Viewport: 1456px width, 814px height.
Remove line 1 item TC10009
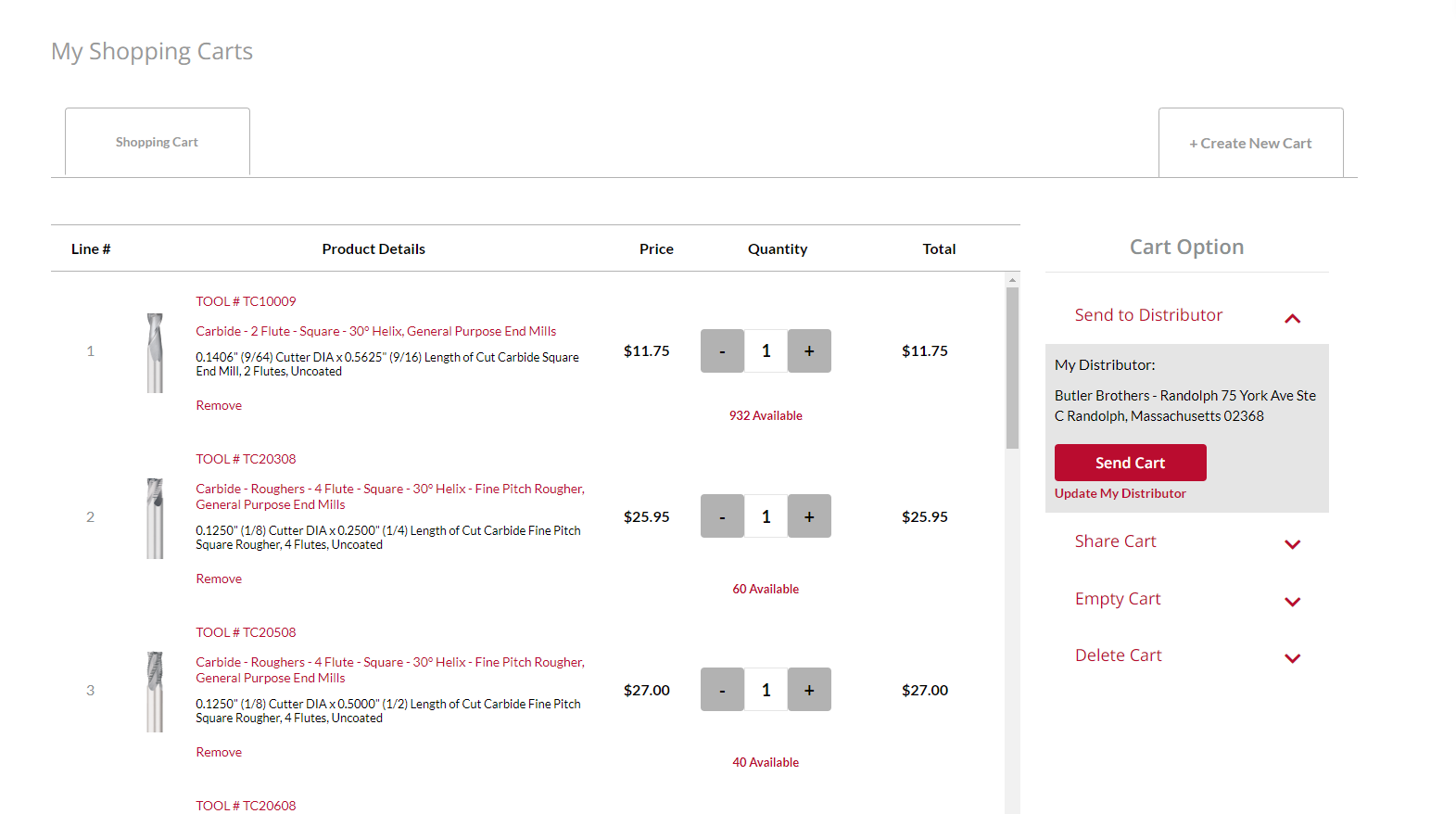click(219, 405)
